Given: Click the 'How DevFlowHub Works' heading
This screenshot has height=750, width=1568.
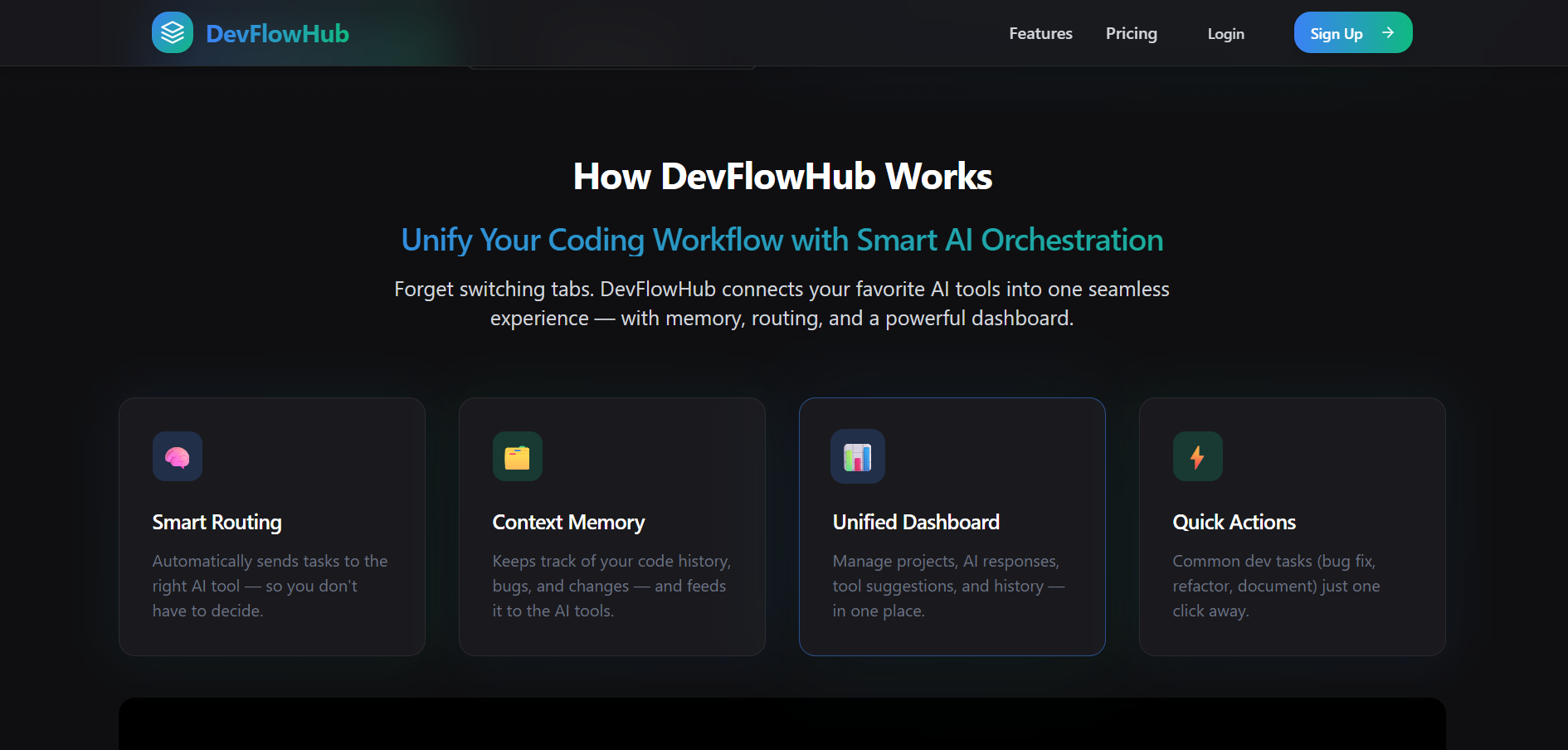Looking at the screenshot, I should (x=783, y=176).
